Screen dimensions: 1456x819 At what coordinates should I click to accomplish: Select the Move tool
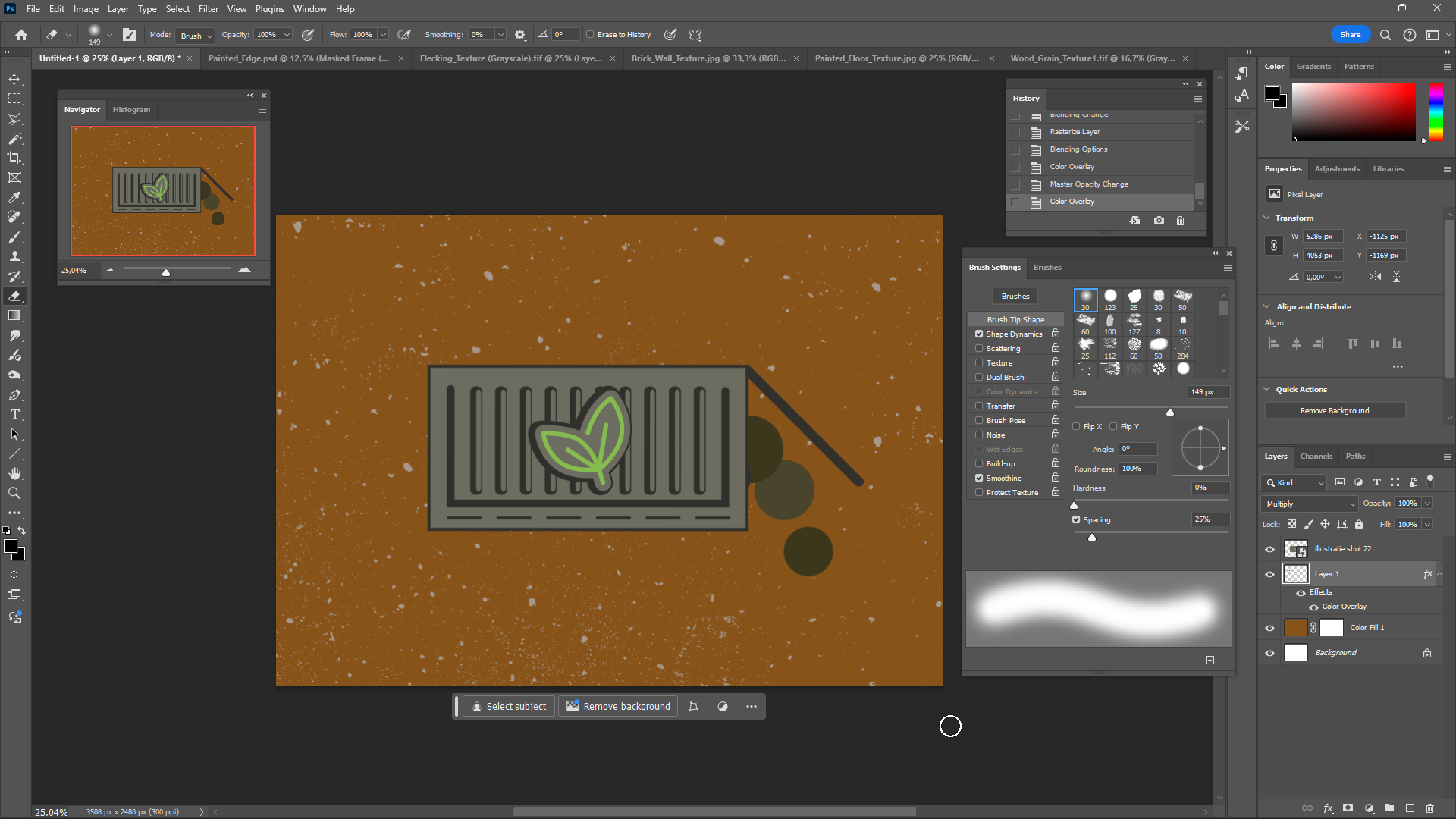pyautogui.click(x=14, y=78)
